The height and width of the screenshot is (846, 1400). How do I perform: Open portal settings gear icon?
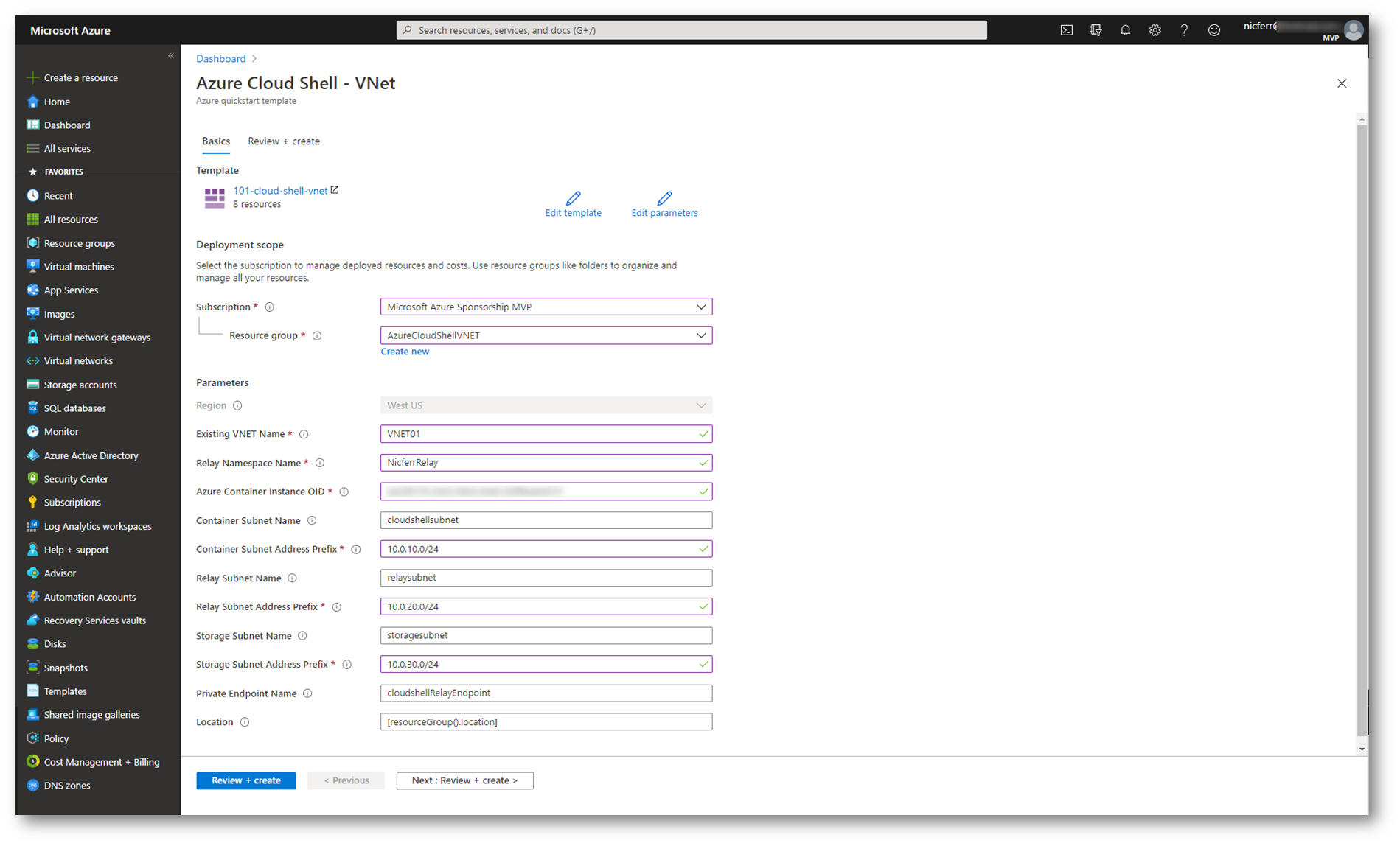(1155, 30)
